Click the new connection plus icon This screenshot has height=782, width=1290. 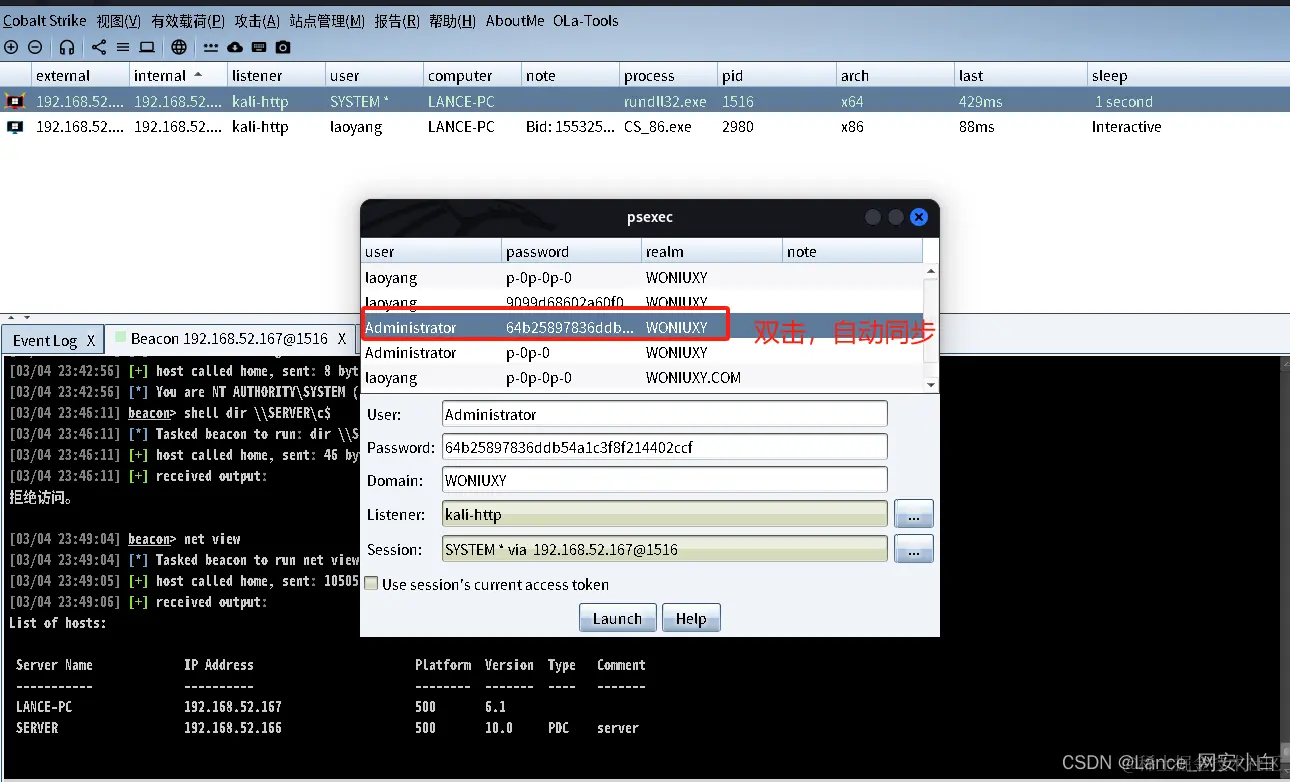pos(11,47)
